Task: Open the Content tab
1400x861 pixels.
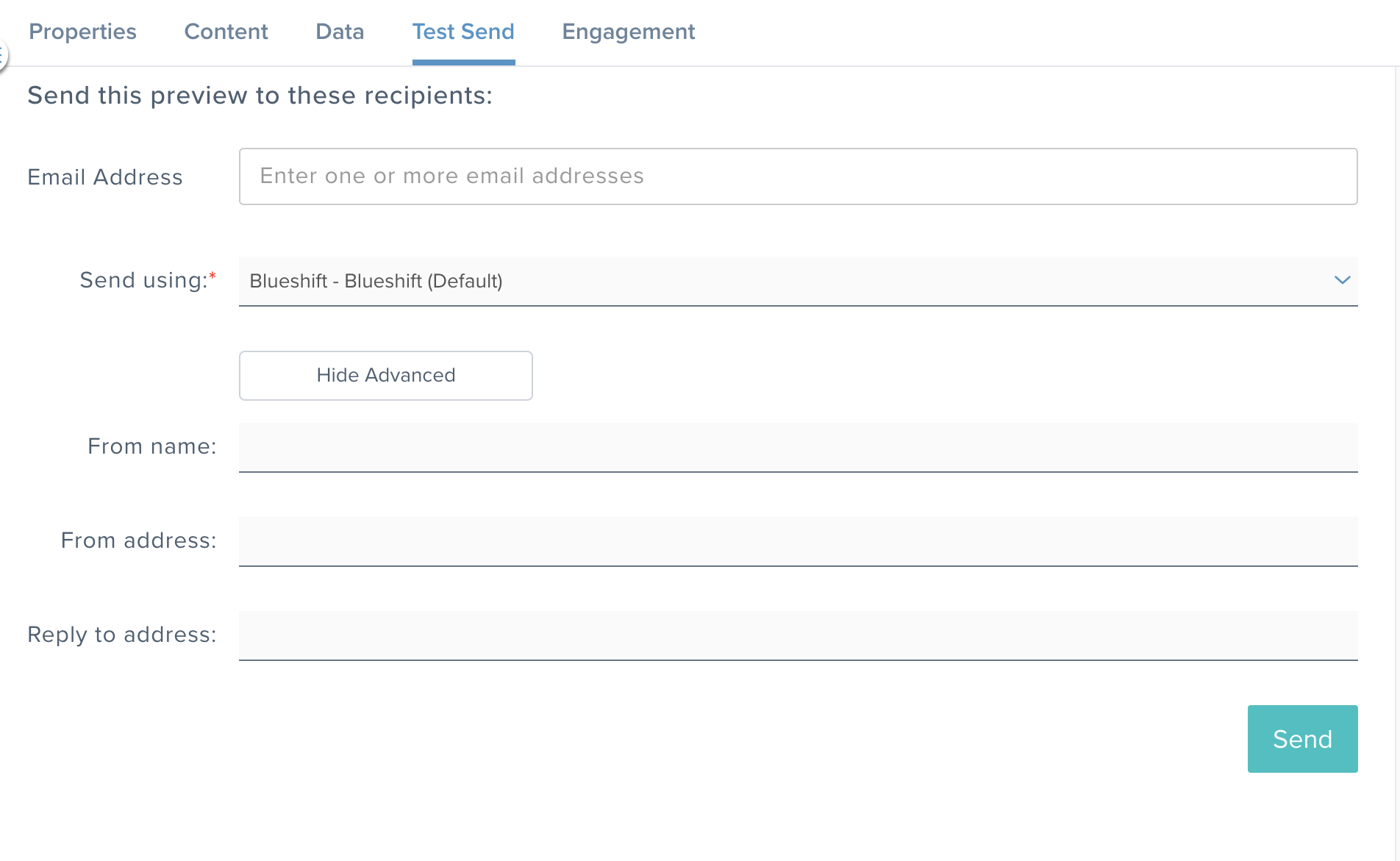Action: pyautogui.click(x=226, y=32)
